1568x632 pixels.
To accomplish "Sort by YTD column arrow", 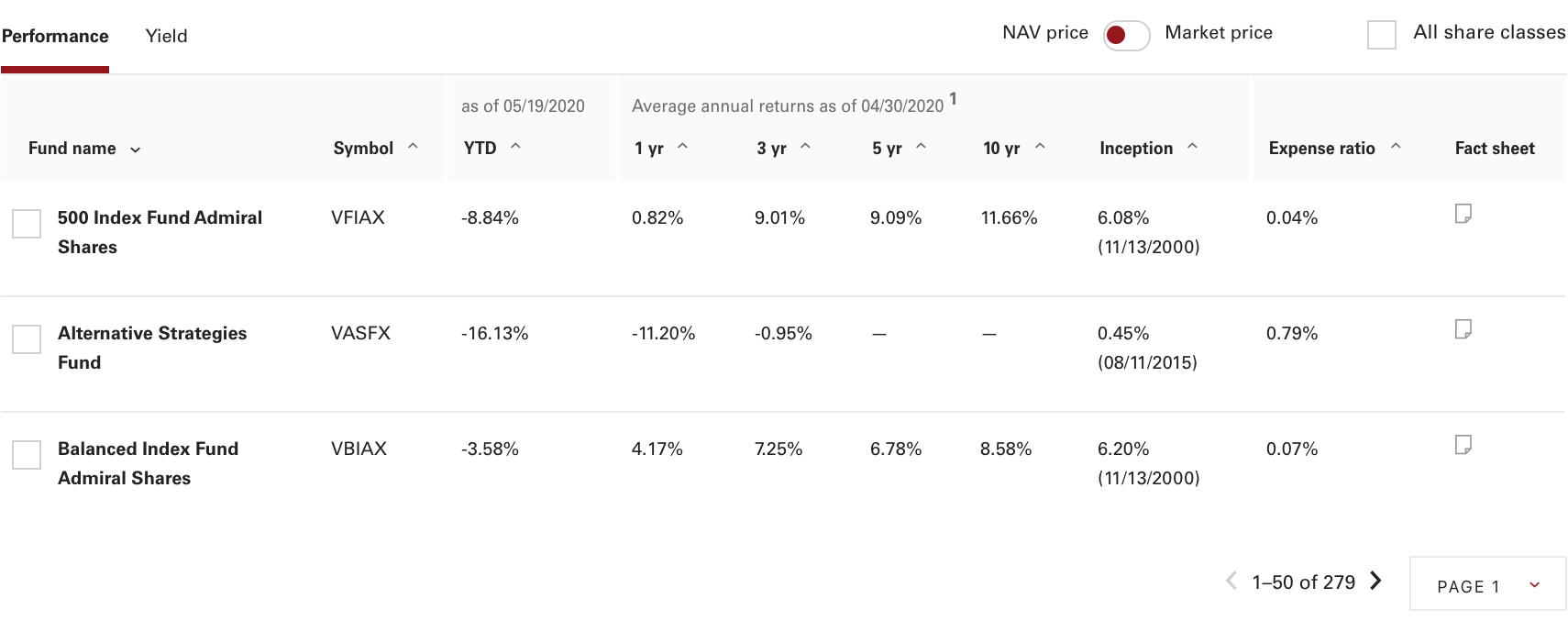I will (x=515, y=146).
